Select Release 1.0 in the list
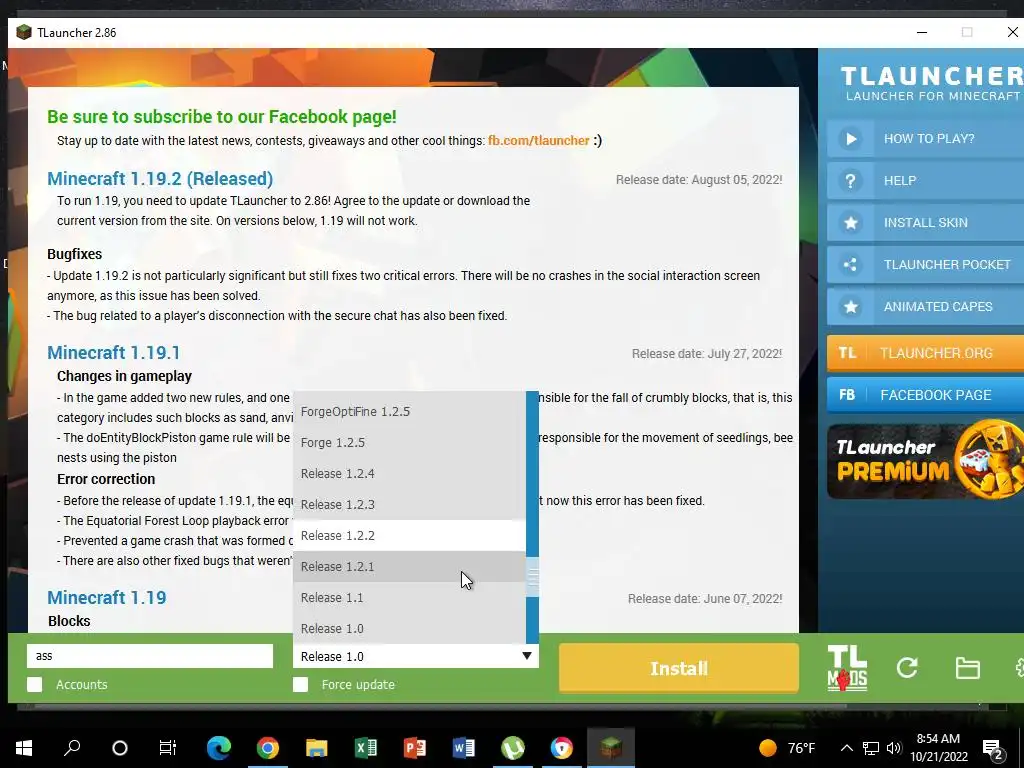 pos(409,629)
